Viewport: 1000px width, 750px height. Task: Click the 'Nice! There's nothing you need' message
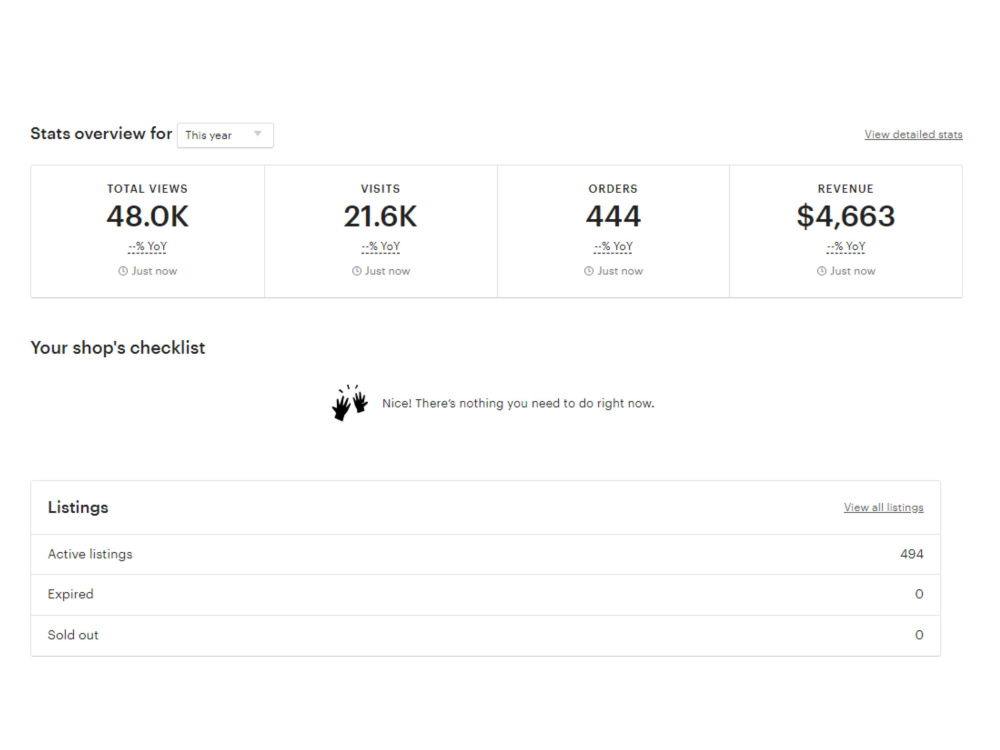click(518, 404)
